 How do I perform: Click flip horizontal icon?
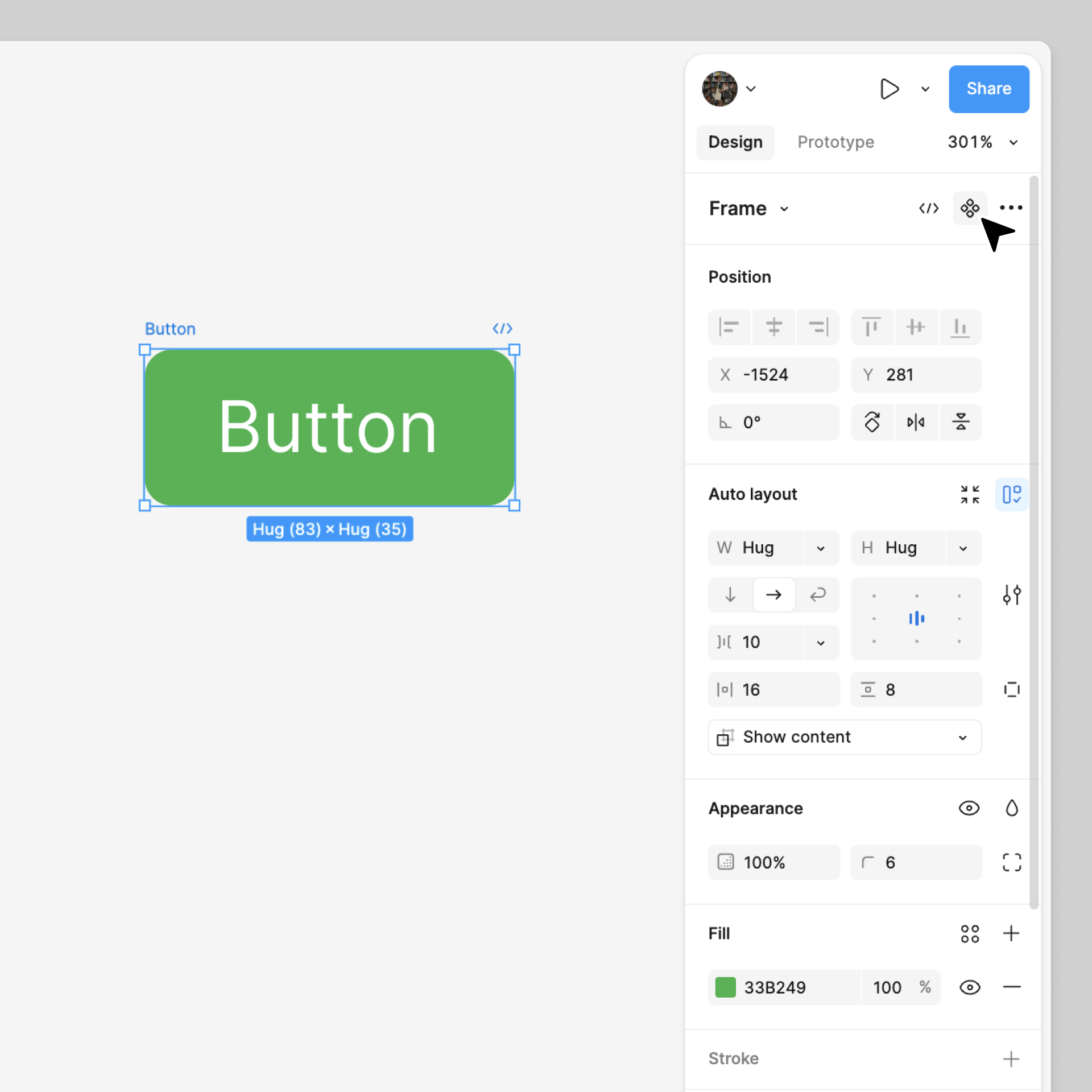pyautogui.click(x=916, y=422)
